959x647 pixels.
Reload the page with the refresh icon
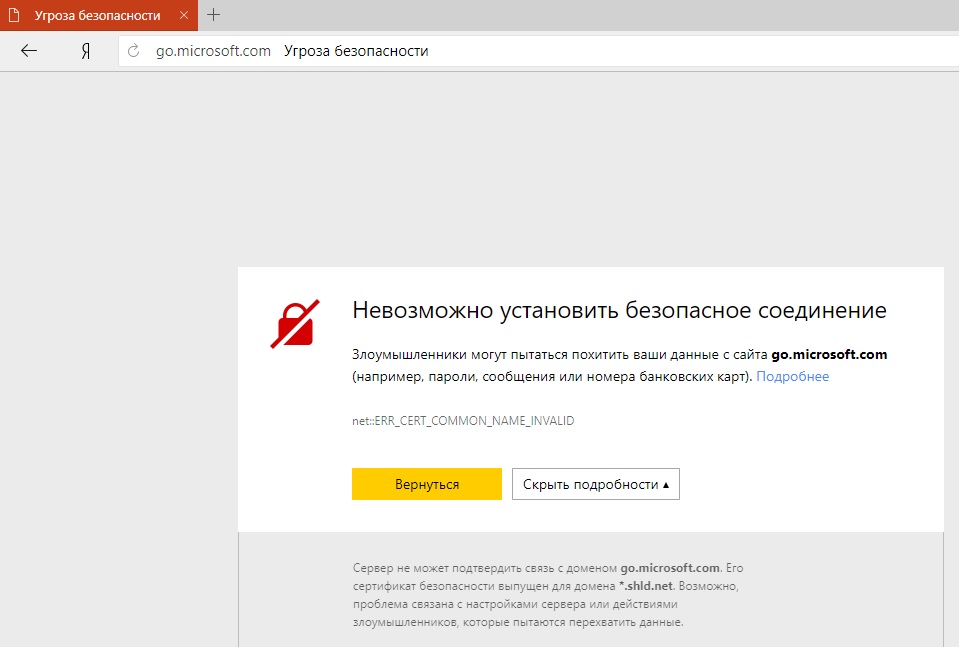point(133,51)
